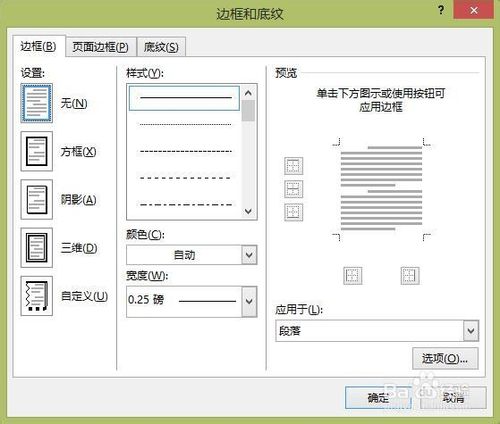Click the 方框(X) label text
Image resolution: width=500 pixels, height=424 pixels.
click(x=78, y=152)
